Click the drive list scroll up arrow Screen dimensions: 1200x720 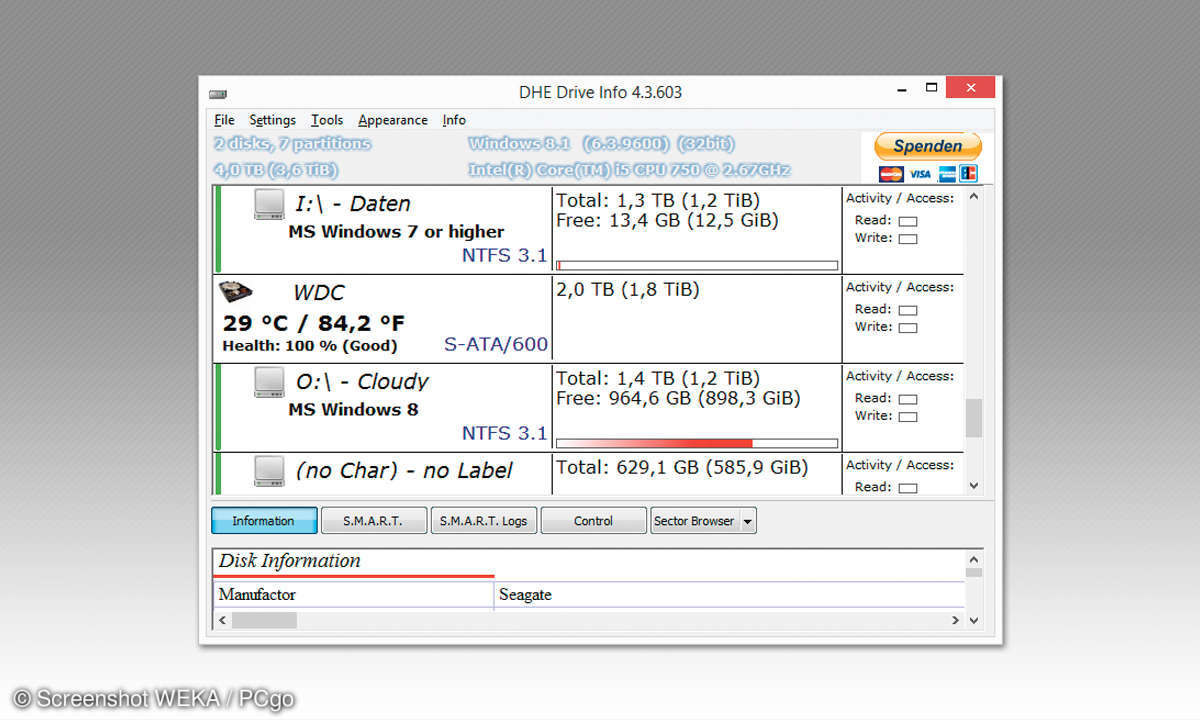coord(974,196)
